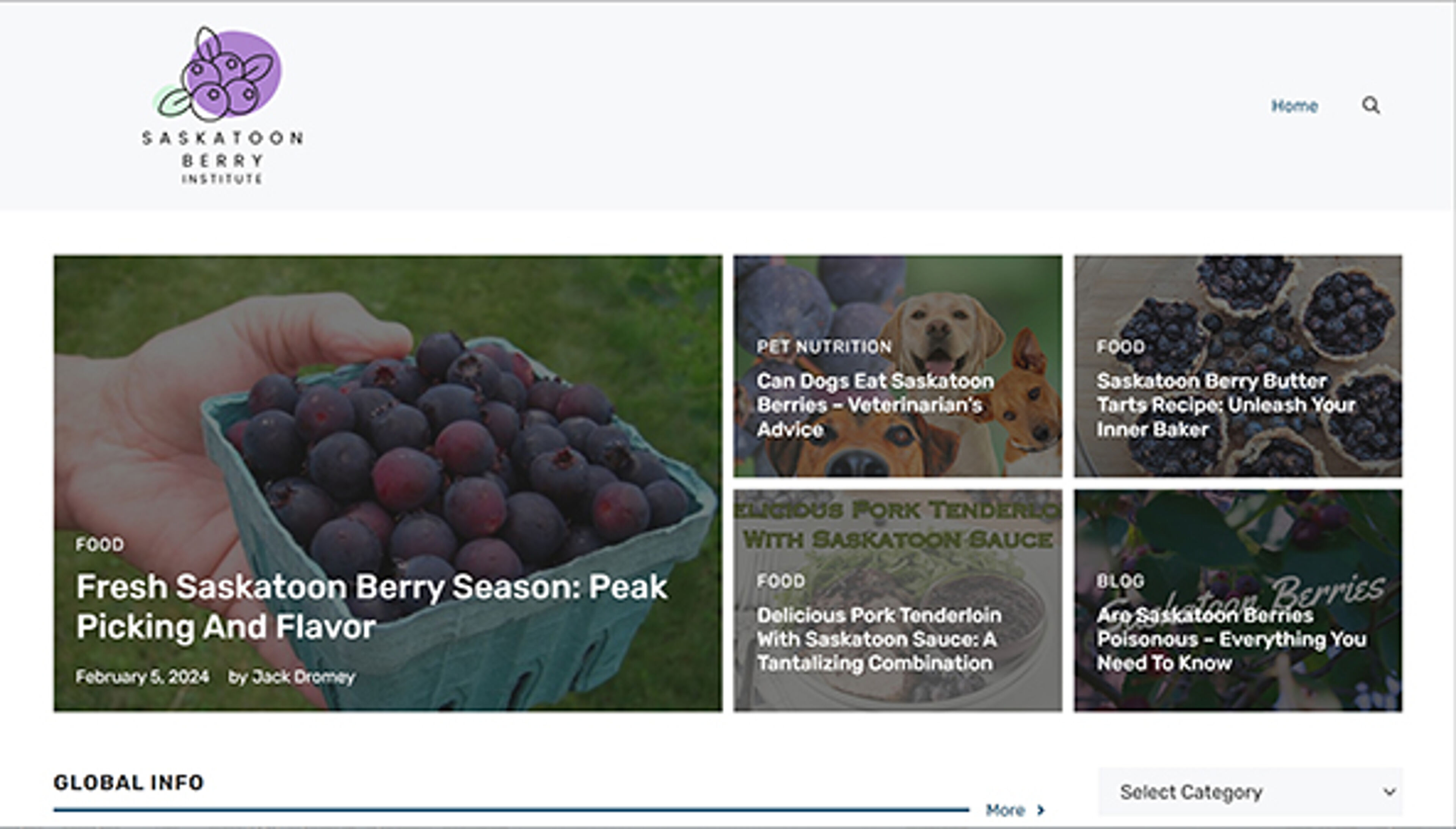Screen dimensions: 1456x829
Task: Click the GLOBAL INFO section heading
Action: (129, 782)
